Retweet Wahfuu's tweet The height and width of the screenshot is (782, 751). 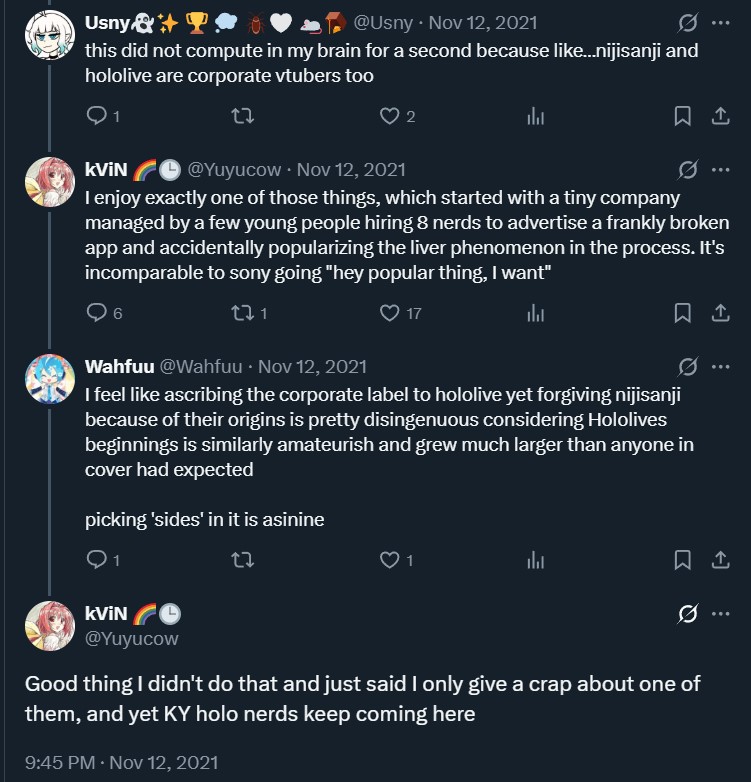click(x=242, y=560)
